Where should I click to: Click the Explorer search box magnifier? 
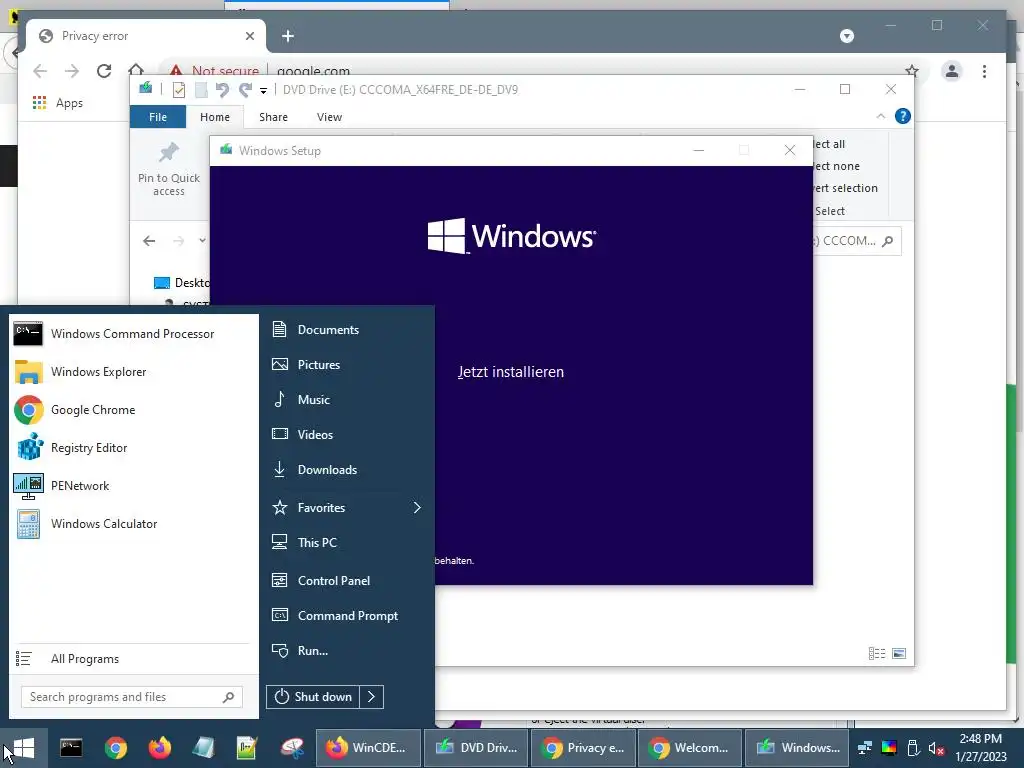point(887,241)
